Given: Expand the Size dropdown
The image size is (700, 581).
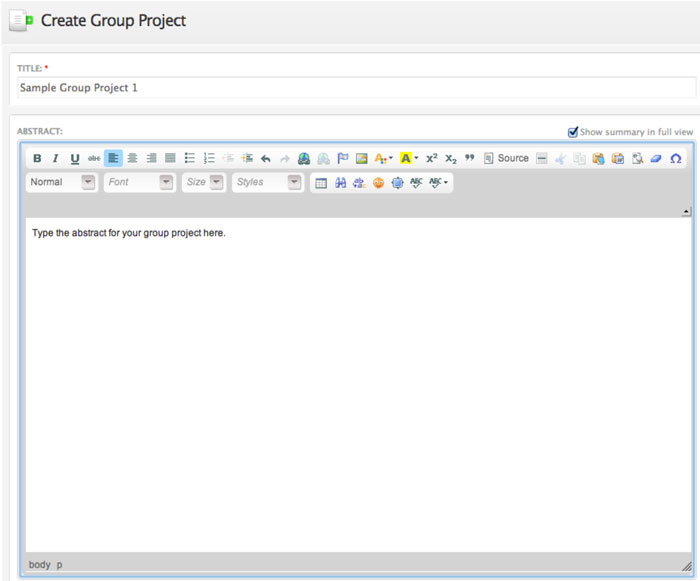Looking at the screenshot, I should pos(204,182).
